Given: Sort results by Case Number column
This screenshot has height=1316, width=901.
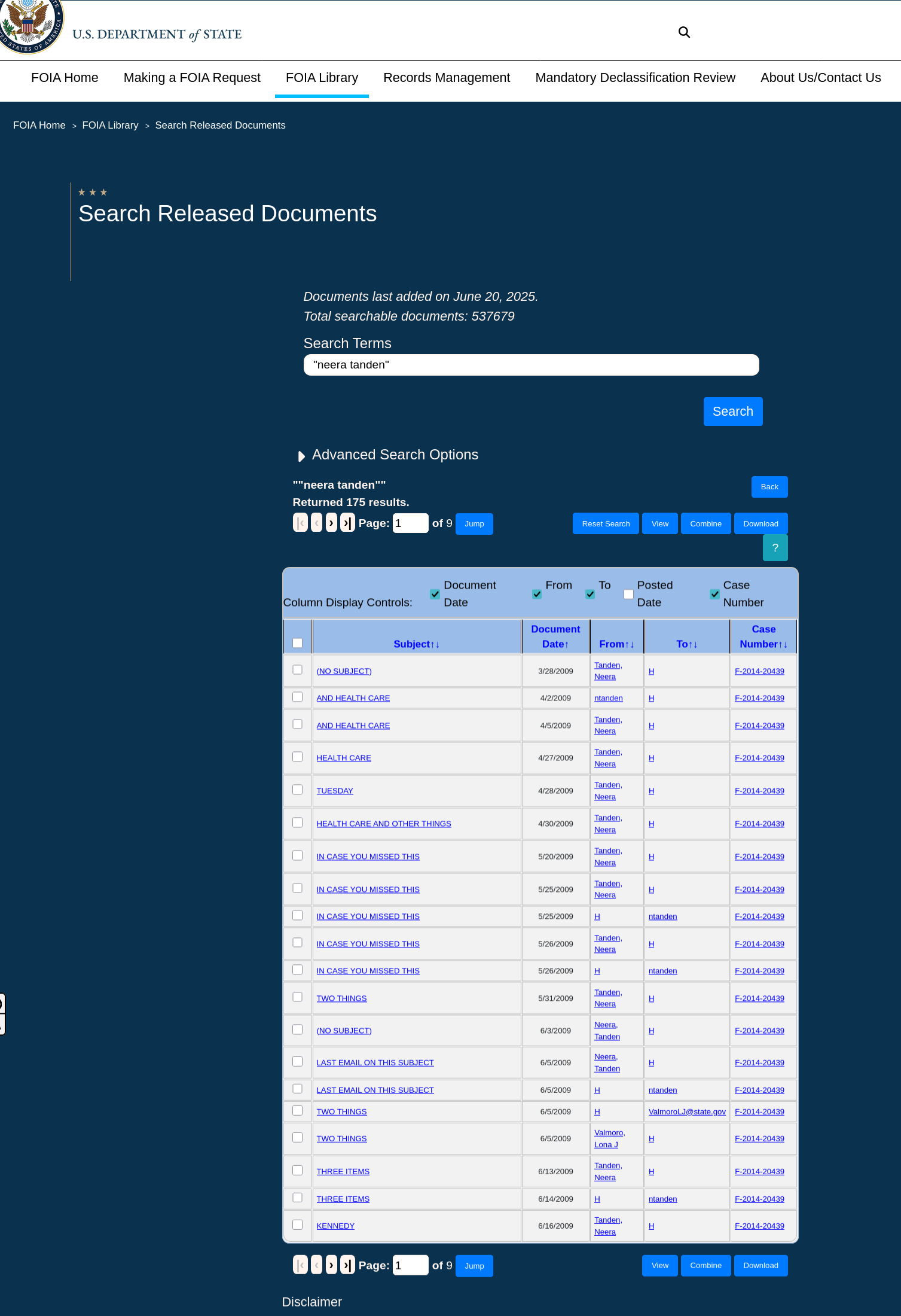Looking at the screenshot, I should click(763, 636).
